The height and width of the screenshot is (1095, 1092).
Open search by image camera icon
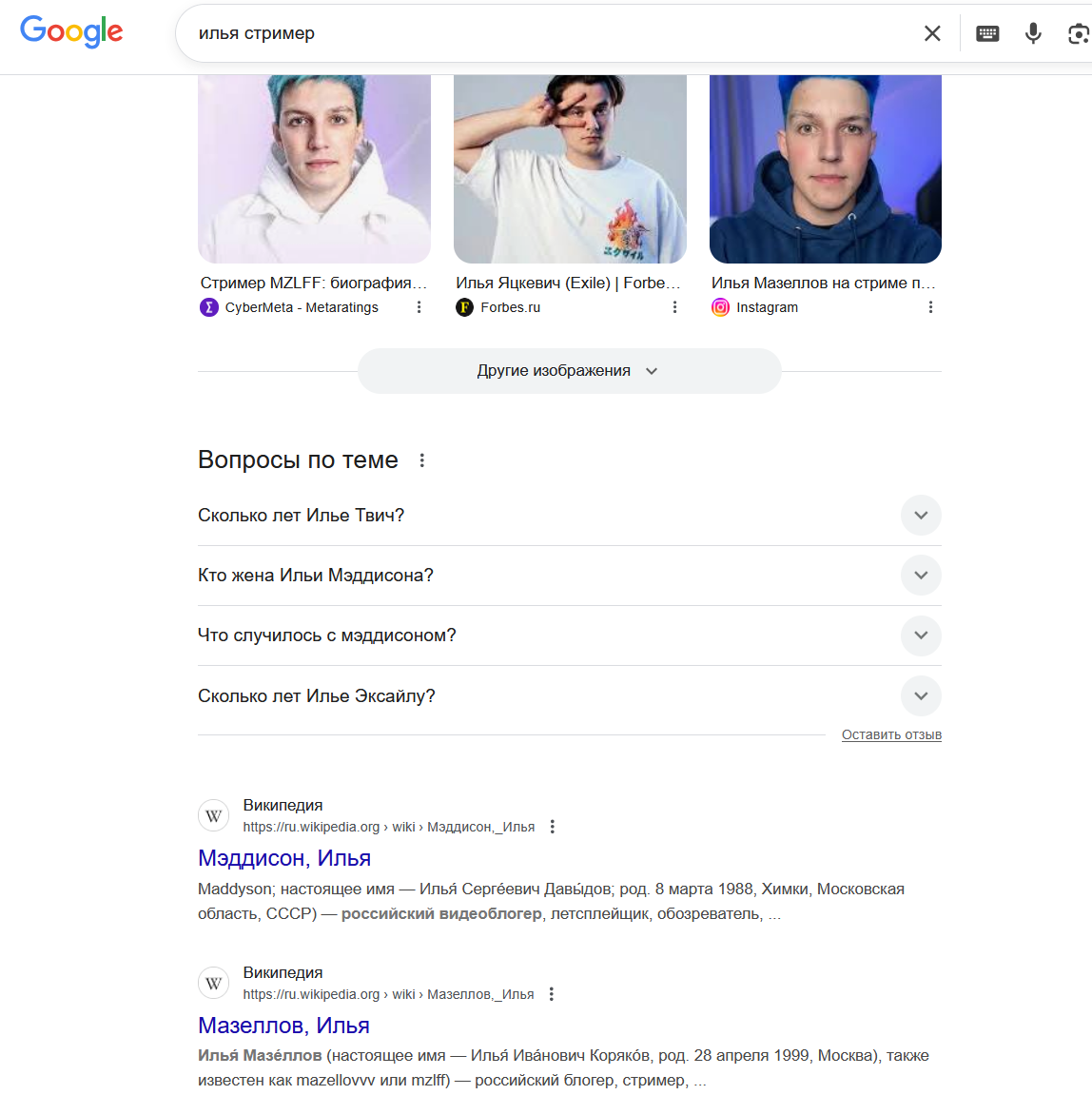click(x=1079, y=33)
